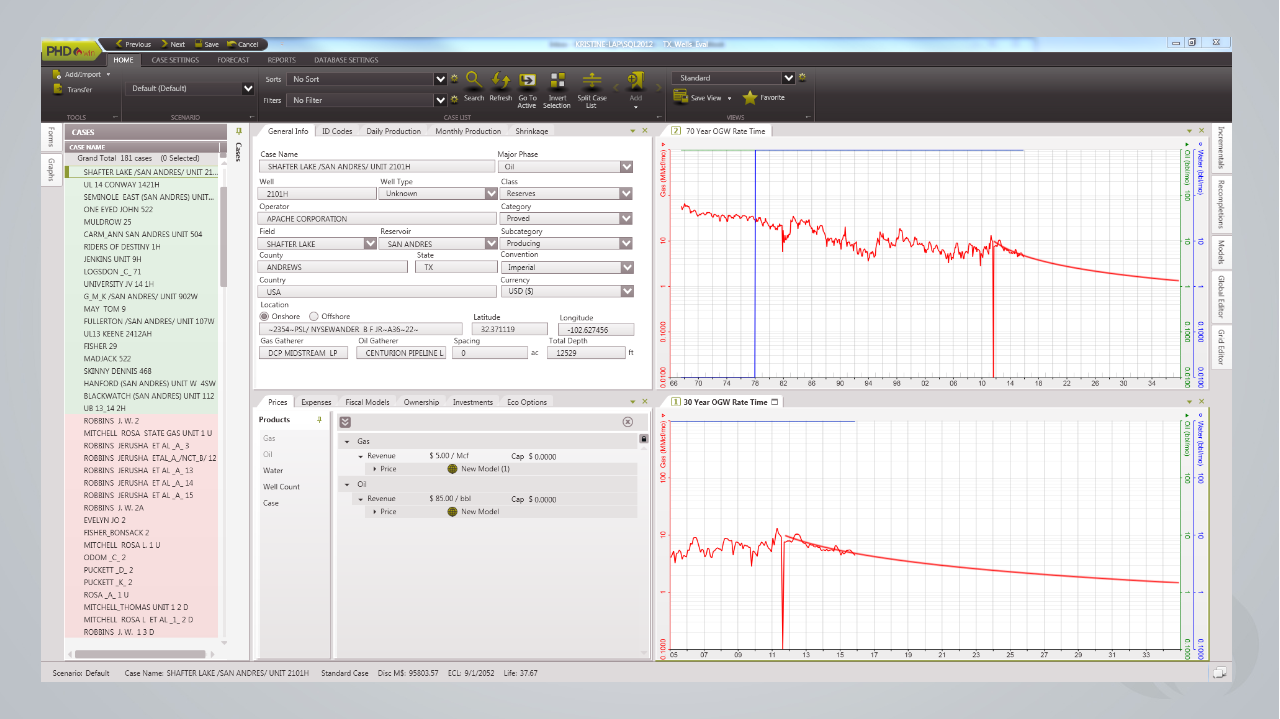
Task: Open the Subcategory Producing dropdown
Action: click(626, 243)
